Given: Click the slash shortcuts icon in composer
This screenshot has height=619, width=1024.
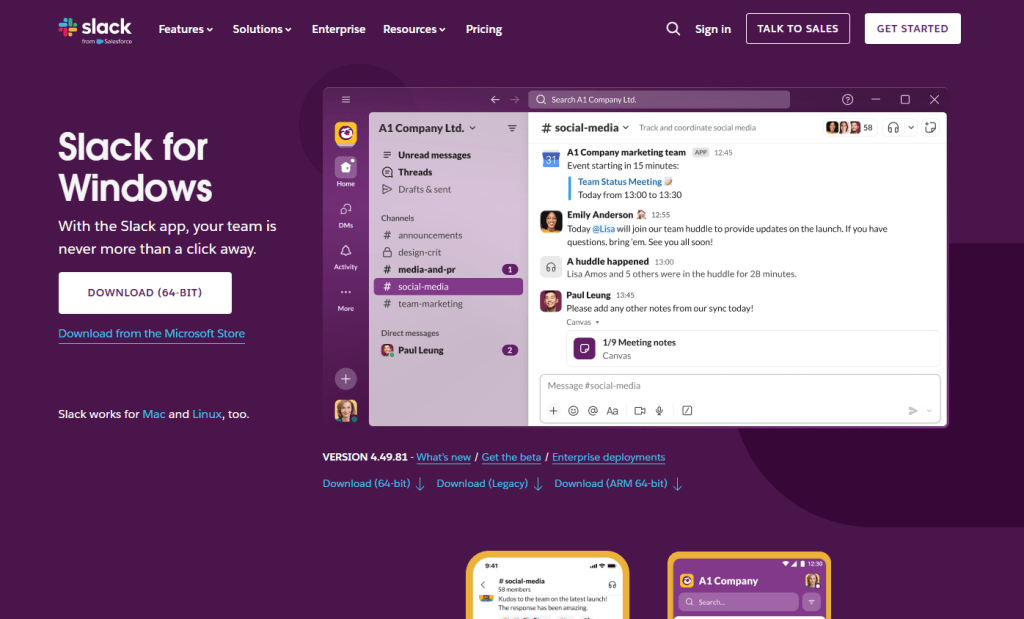Looking at the screenshot, I should point(687,411).
